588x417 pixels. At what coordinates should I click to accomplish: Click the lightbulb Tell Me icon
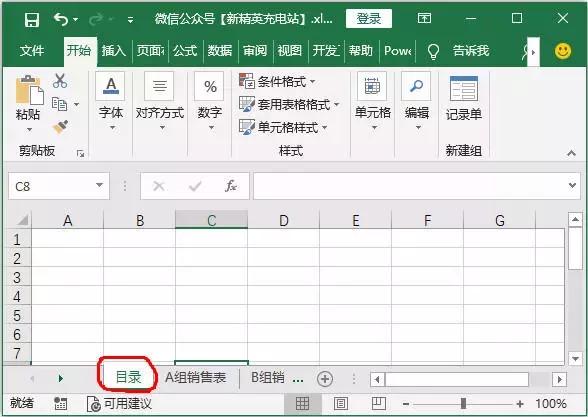coord(434,51)
